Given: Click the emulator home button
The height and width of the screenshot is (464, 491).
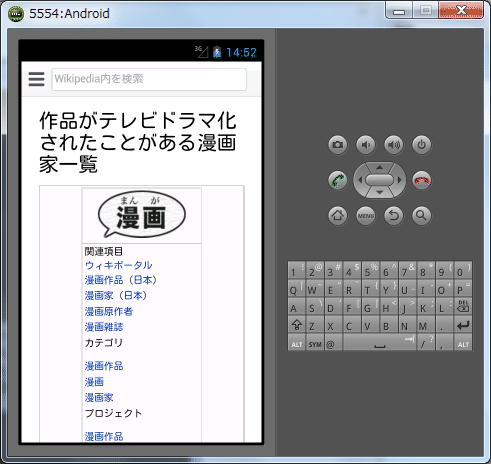Looking at the screenshot, I should 337,216.
